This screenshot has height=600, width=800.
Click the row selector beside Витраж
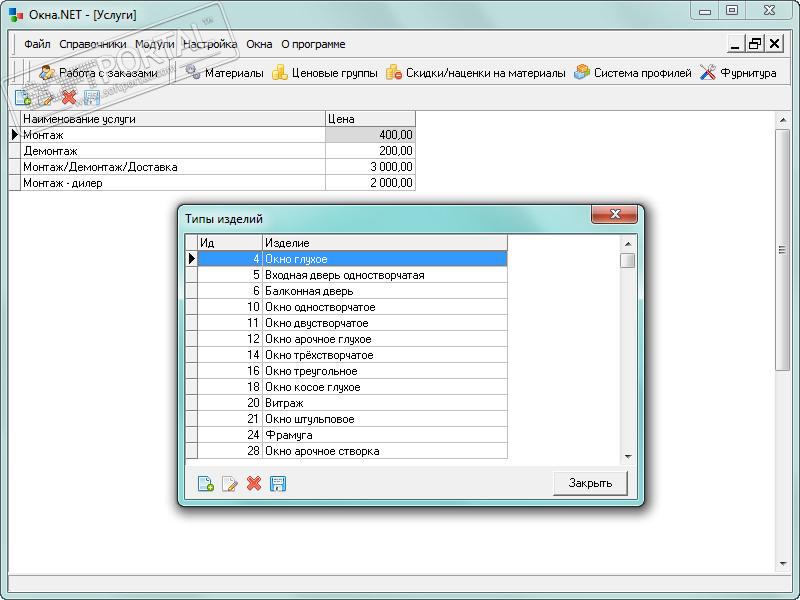coord(191,403)
